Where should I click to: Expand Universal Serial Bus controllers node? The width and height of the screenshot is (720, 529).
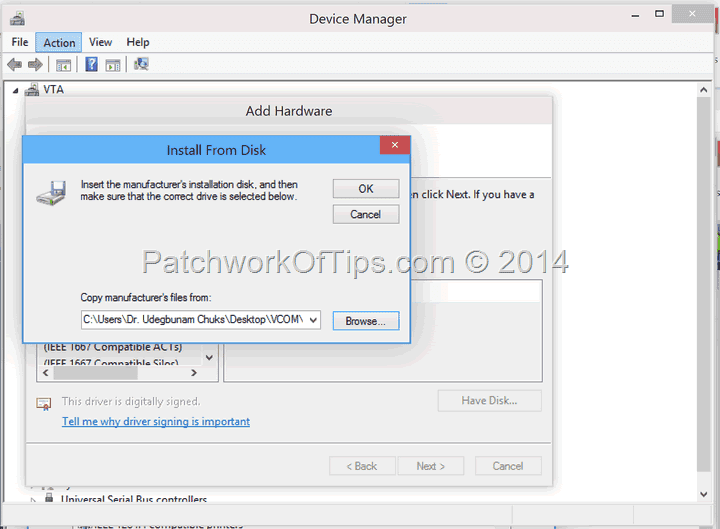tap(33, 500)
